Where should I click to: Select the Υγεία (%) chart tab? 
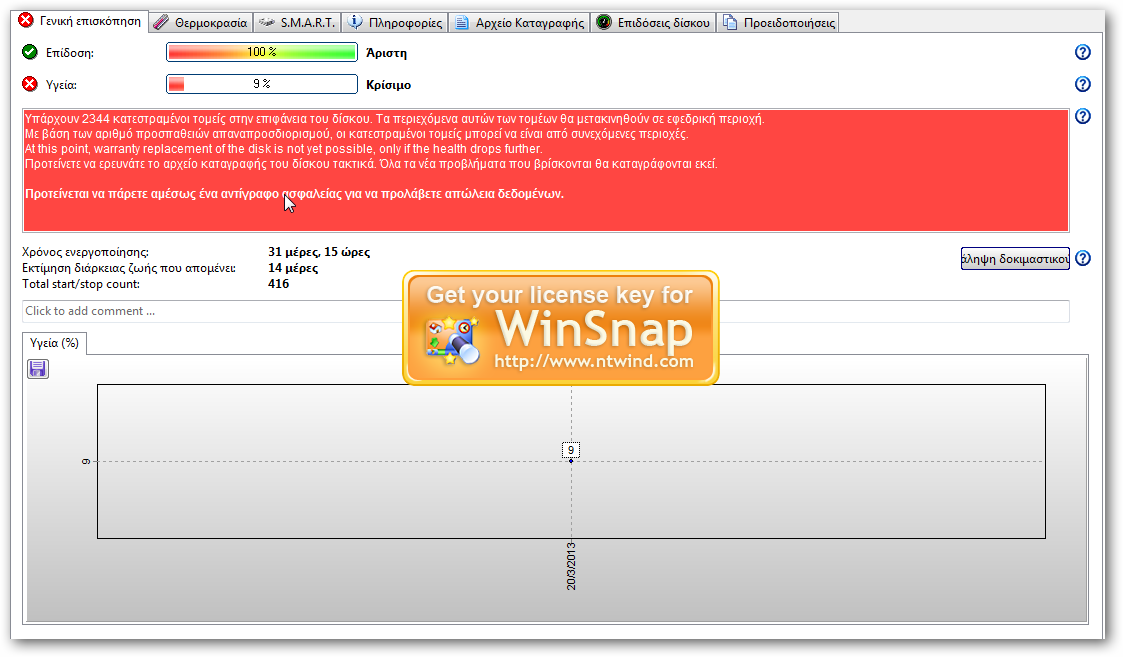pos(54,343)
